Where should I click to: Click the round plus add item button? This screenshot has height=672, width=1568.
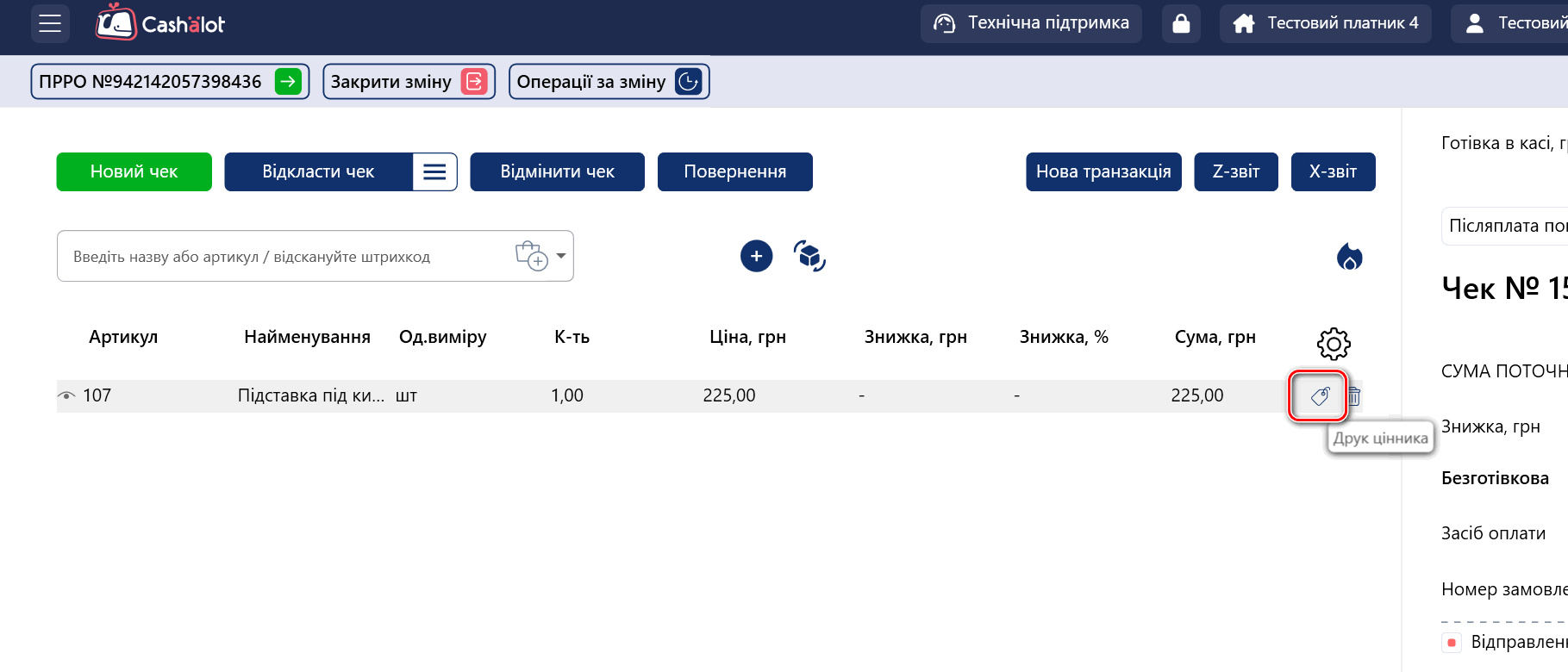pos(756,256)
